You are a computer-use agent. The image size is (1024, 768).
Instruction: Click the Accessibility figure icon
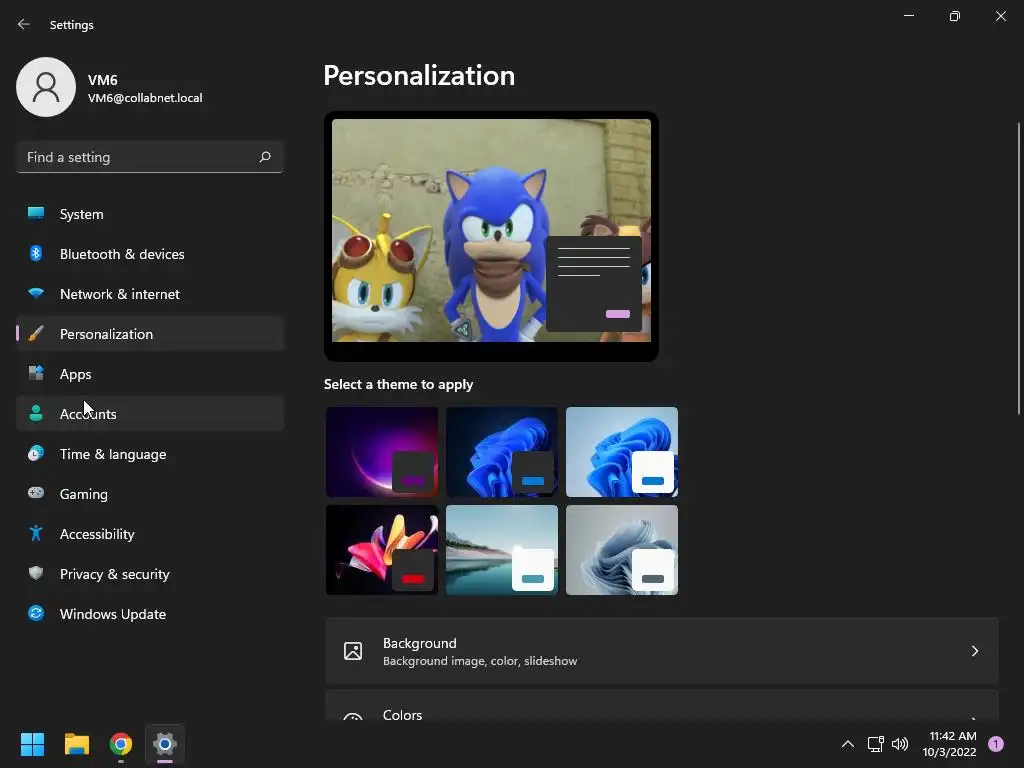click(36, 534)
